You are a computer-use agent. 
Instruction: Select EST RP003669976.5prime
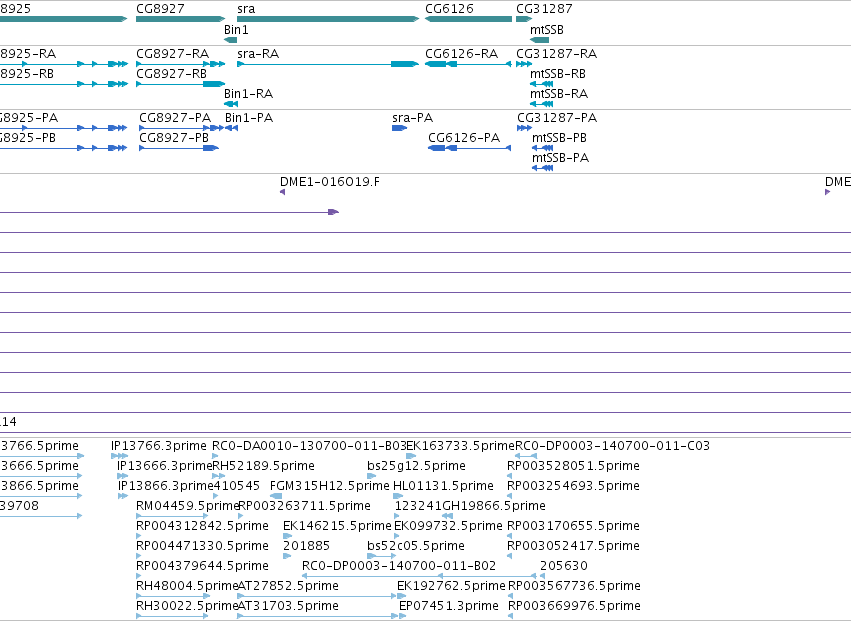click(x=574, y=606)
